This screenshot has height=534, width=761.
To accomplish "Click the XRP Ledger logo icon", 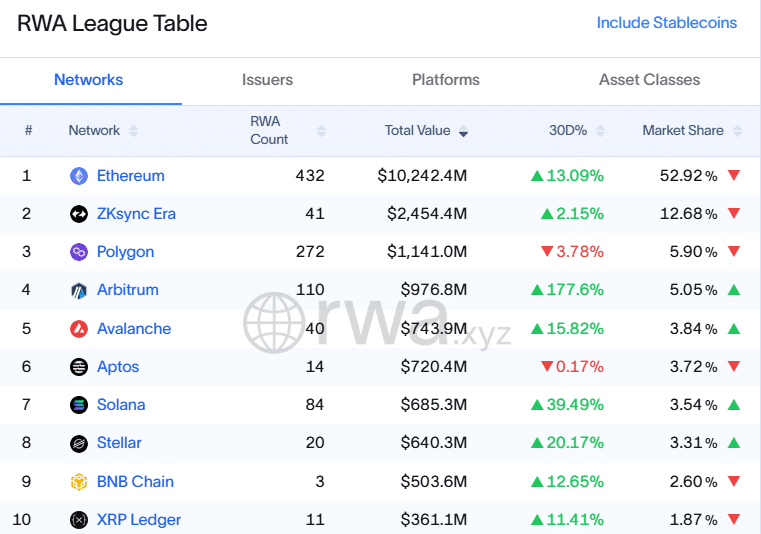I will point(78,520).
